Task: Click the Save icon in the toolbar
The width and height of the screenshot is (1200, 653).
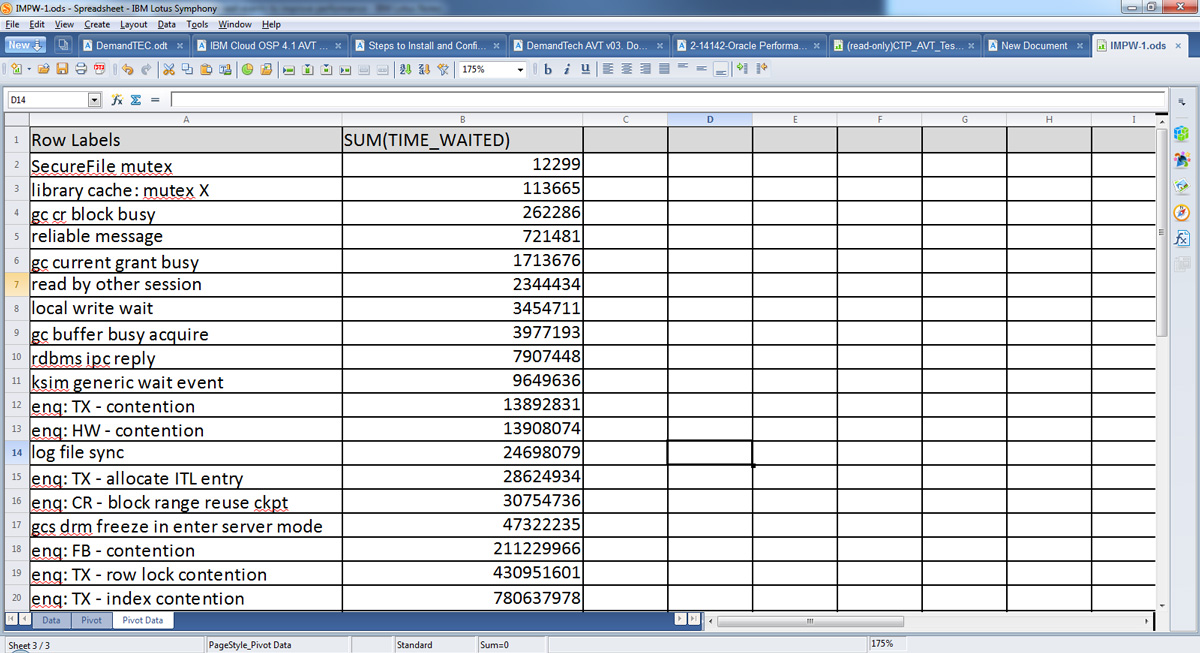Action: pyautogui.click(x=62, y=70)
